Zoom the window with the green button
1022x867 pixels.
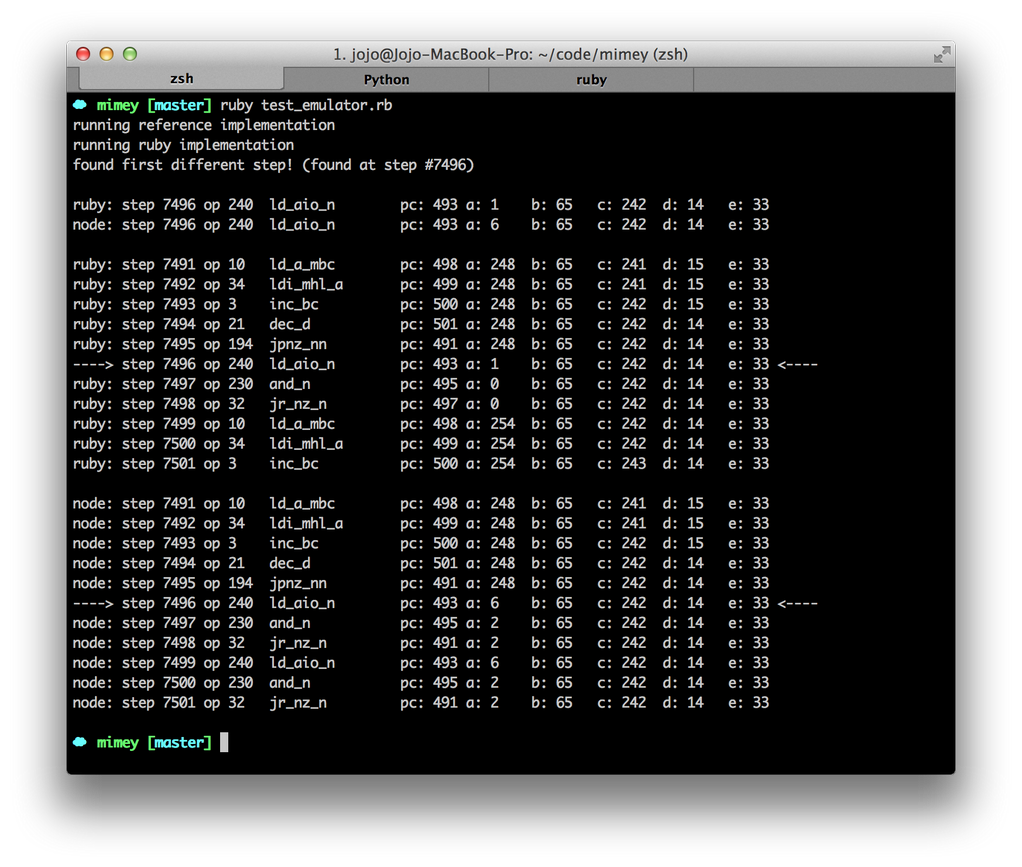[129, 55]
